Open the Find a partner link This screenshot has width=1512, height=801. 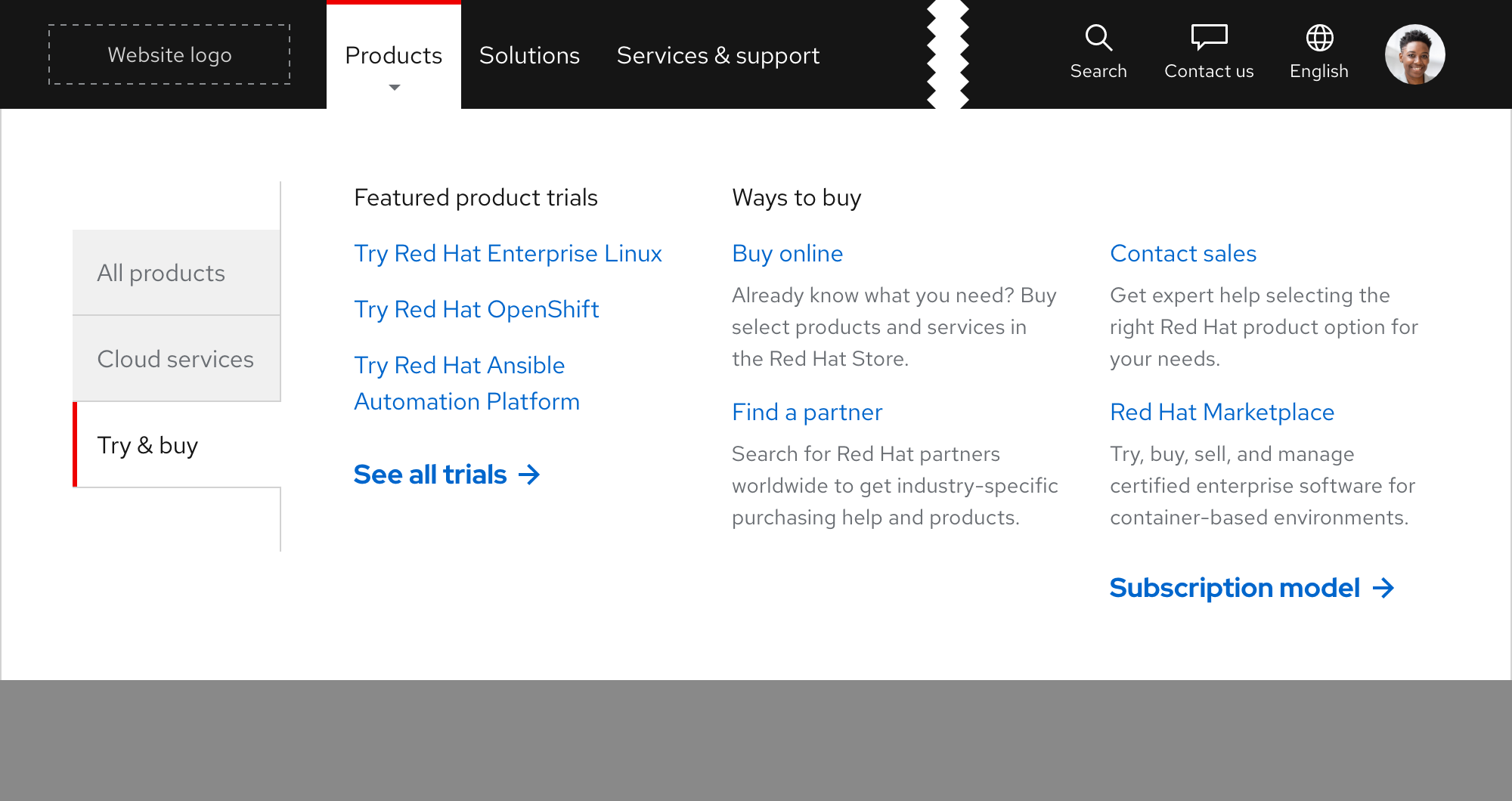tap(807, 412)
